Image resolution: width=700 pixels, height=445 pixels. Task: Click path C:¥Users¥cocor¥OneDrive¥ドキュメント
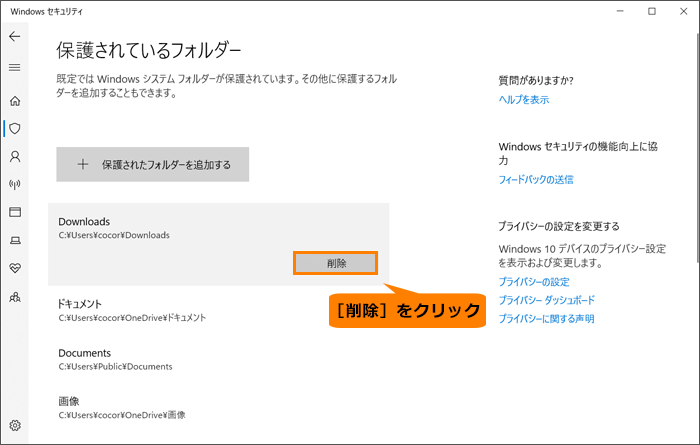(132, 318)
